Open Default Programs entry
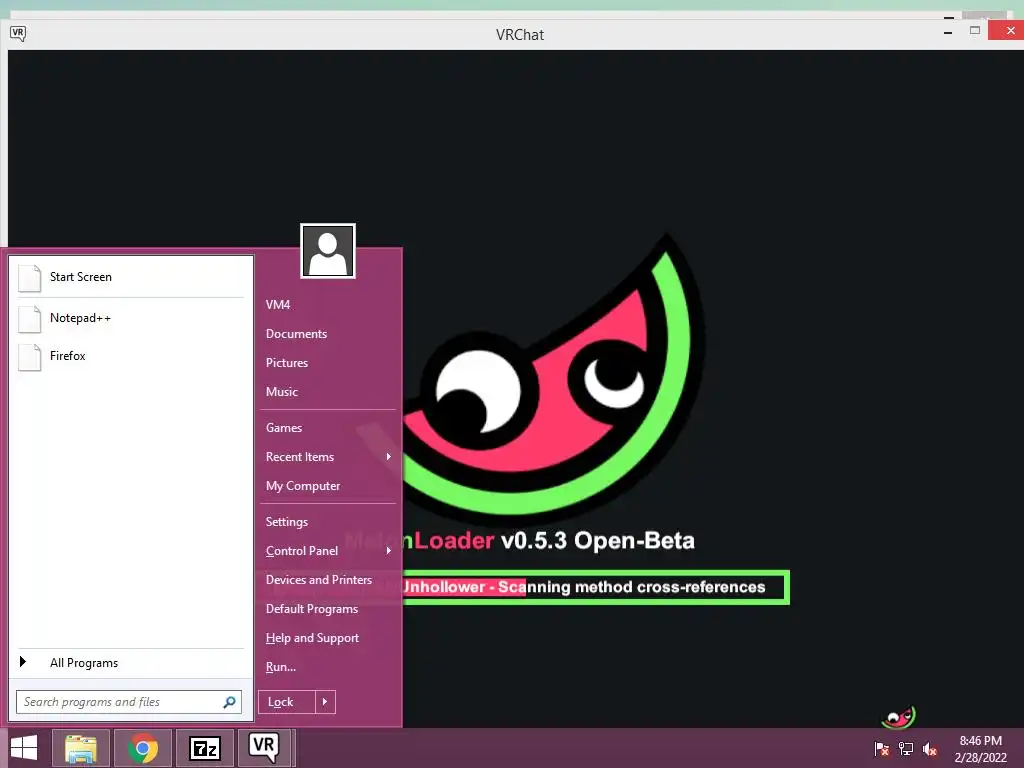 [x=312, y=609]
